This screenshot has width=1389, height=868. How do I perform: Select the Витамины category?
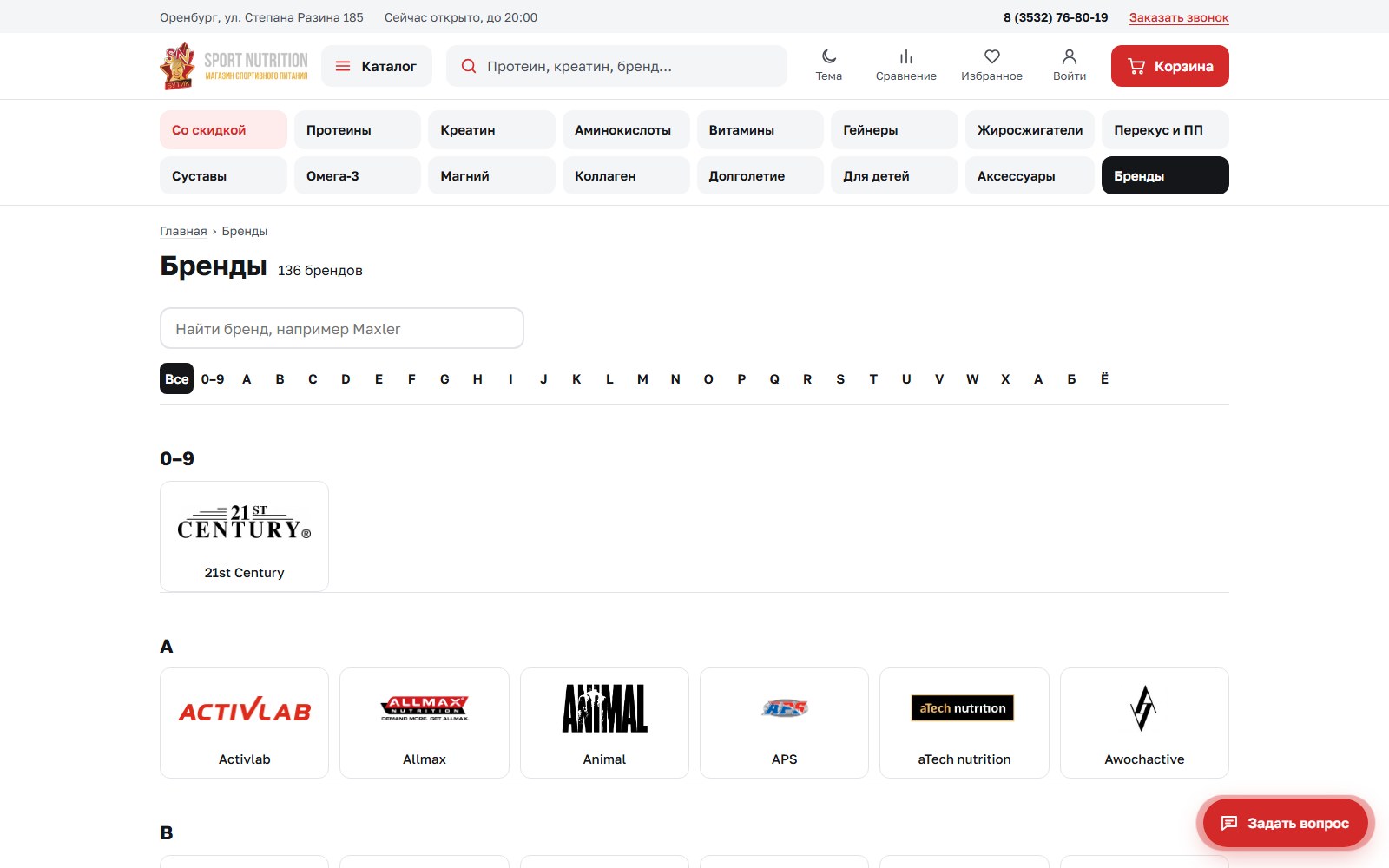[x=760, y=129]
